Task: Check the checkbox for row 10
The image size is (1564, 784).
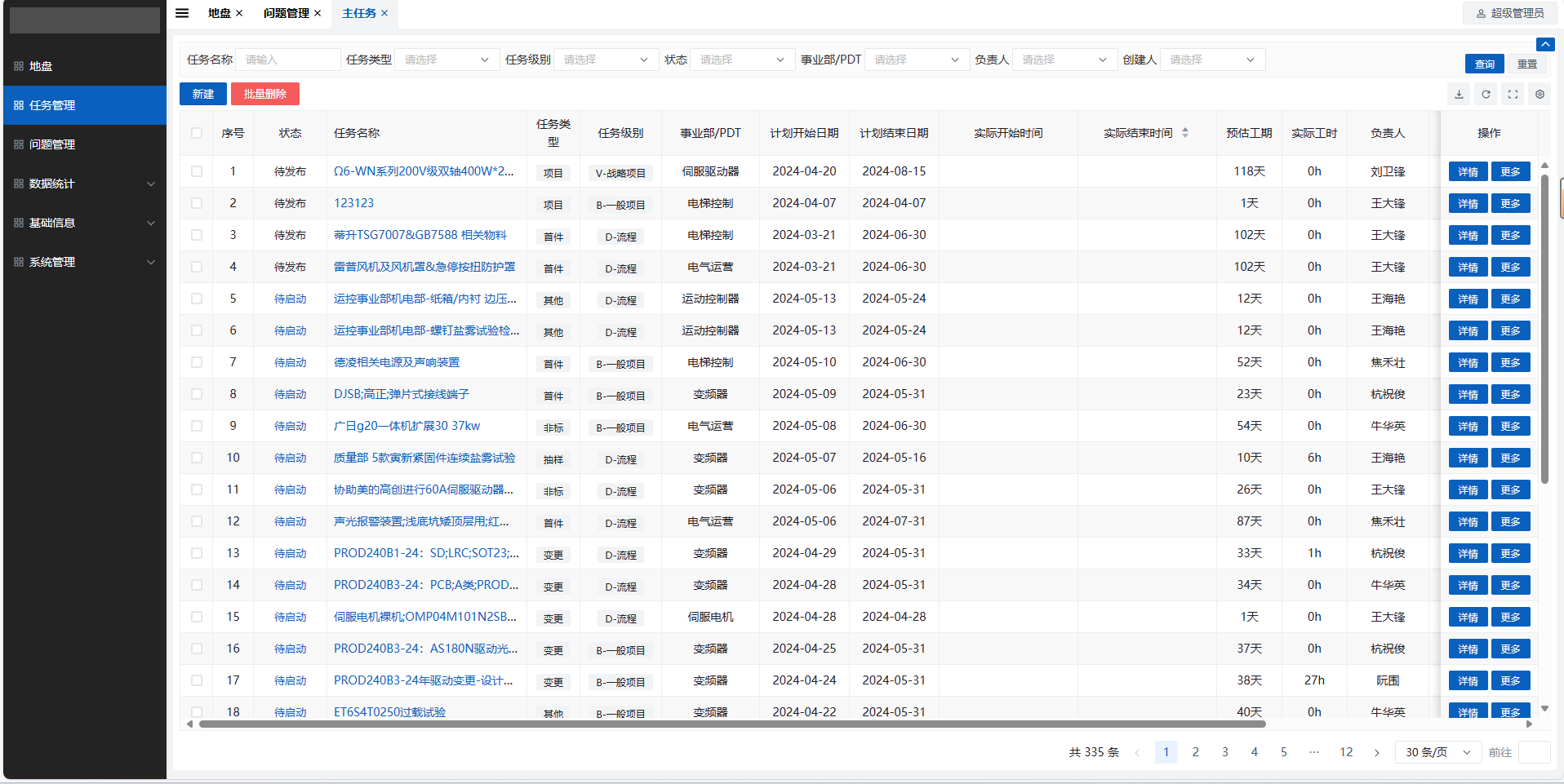Action: [x=197, y=458]
